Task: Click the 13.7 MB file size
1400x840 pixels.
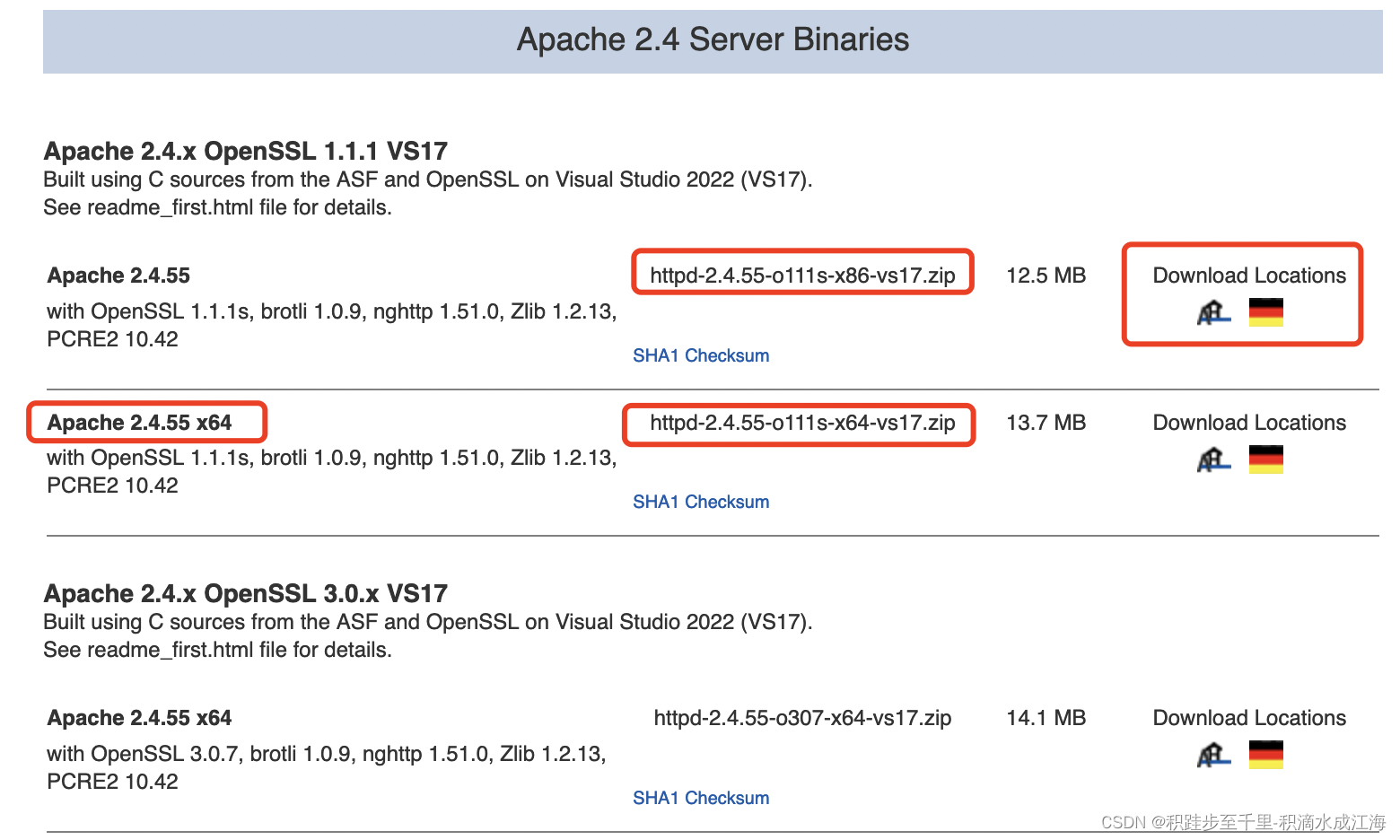Action: [1046, 423]
